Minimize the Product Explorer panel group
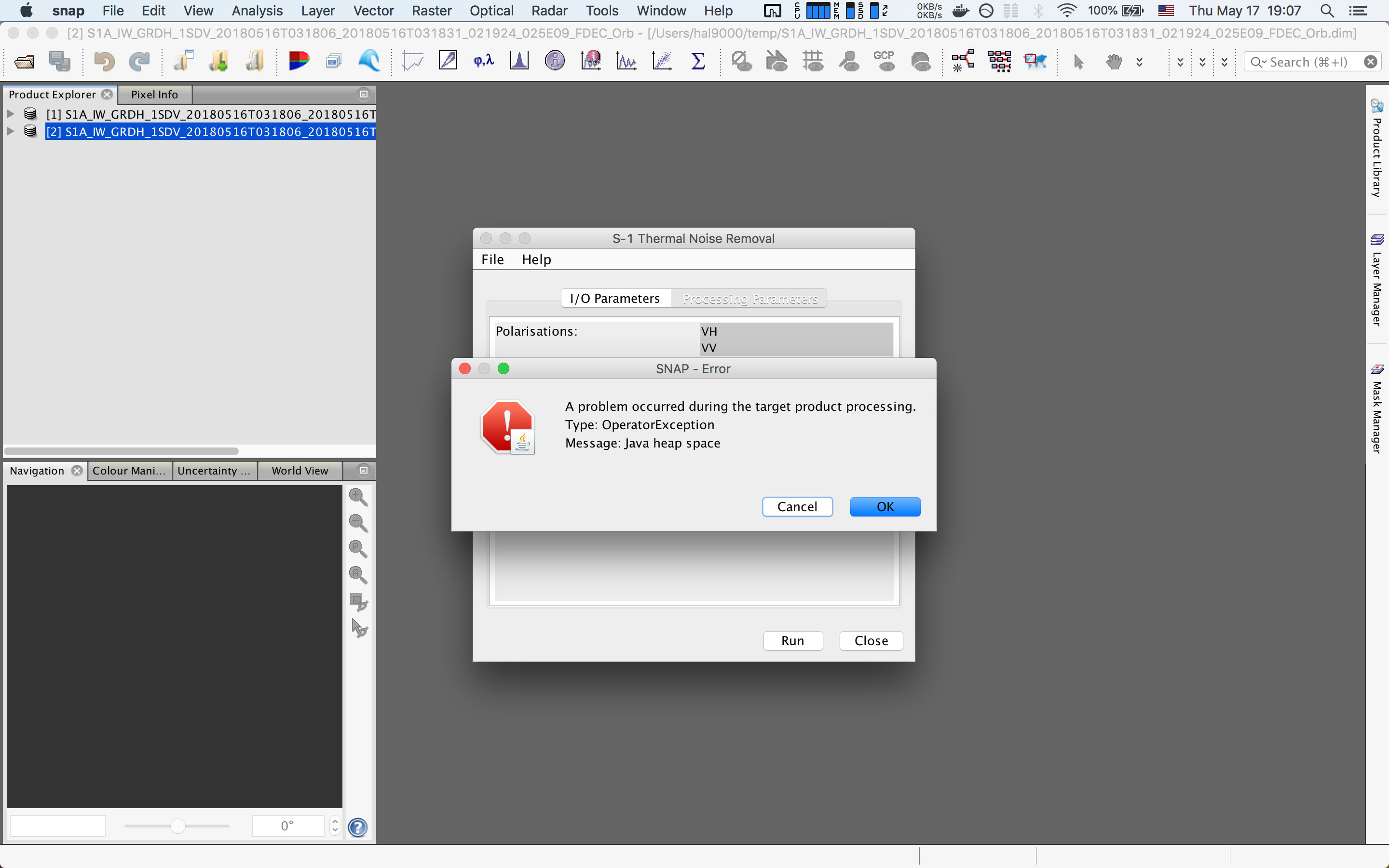The width and height of the screenshot is (1389, 868). click(363, 94)
